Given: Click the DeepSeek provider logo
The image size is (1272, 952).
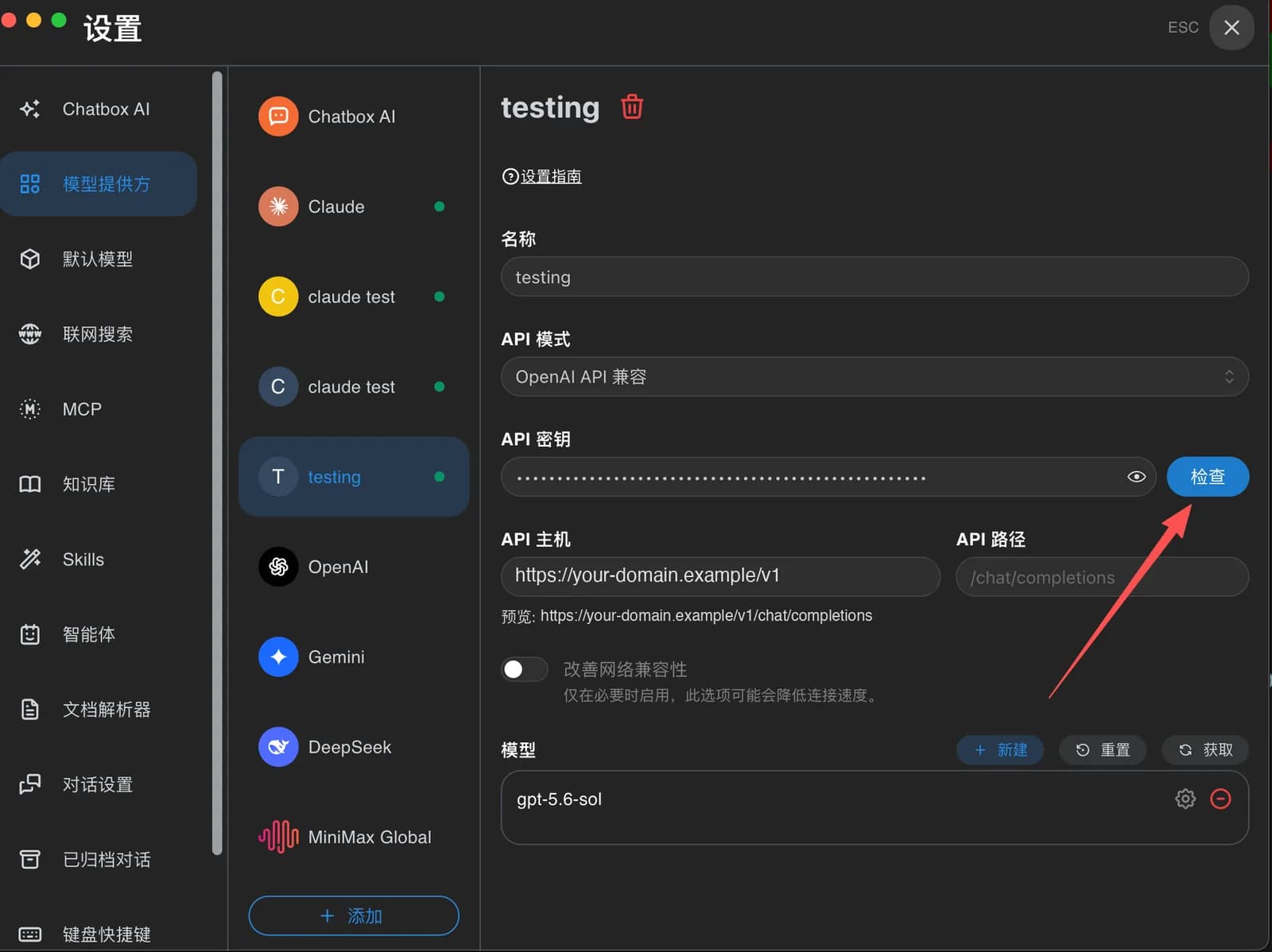Looking at the screenshot, I should click(x=278, y=747).
